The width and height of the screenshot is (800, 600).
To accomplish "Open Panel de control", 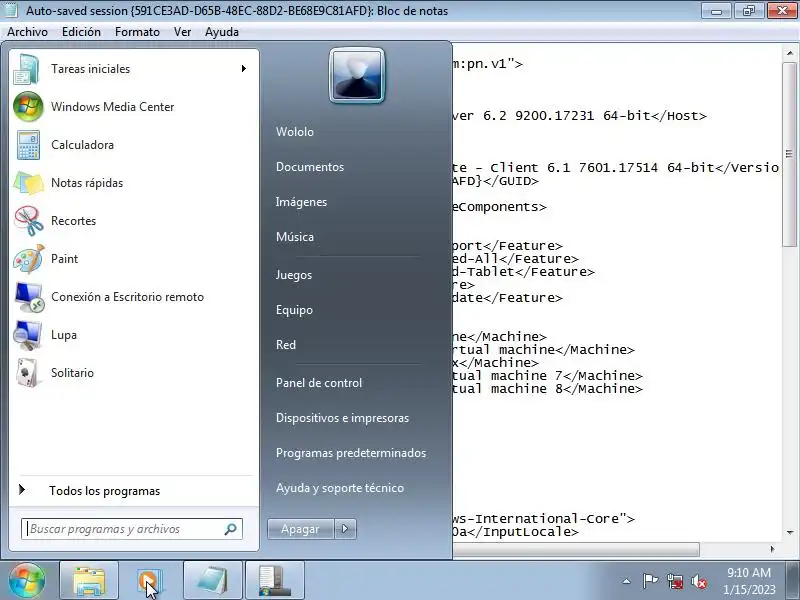I will [319, 383].
